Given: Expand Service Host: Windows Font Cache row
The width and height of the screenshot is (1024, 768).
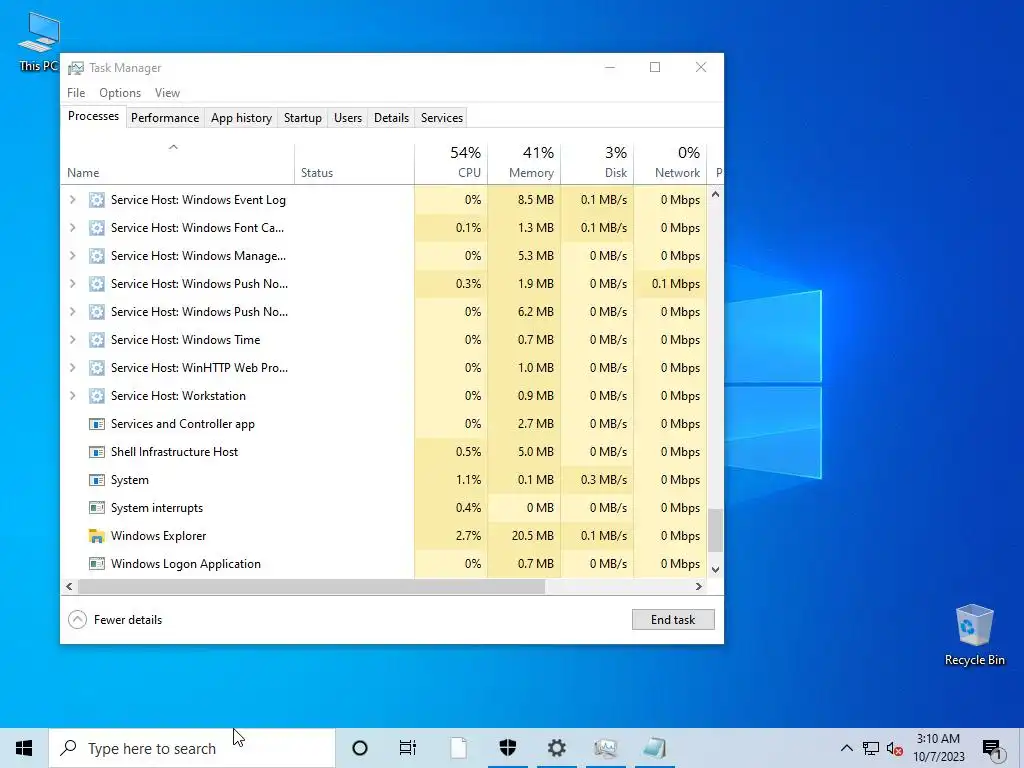Looking at the screenshot, I should 72,228.
